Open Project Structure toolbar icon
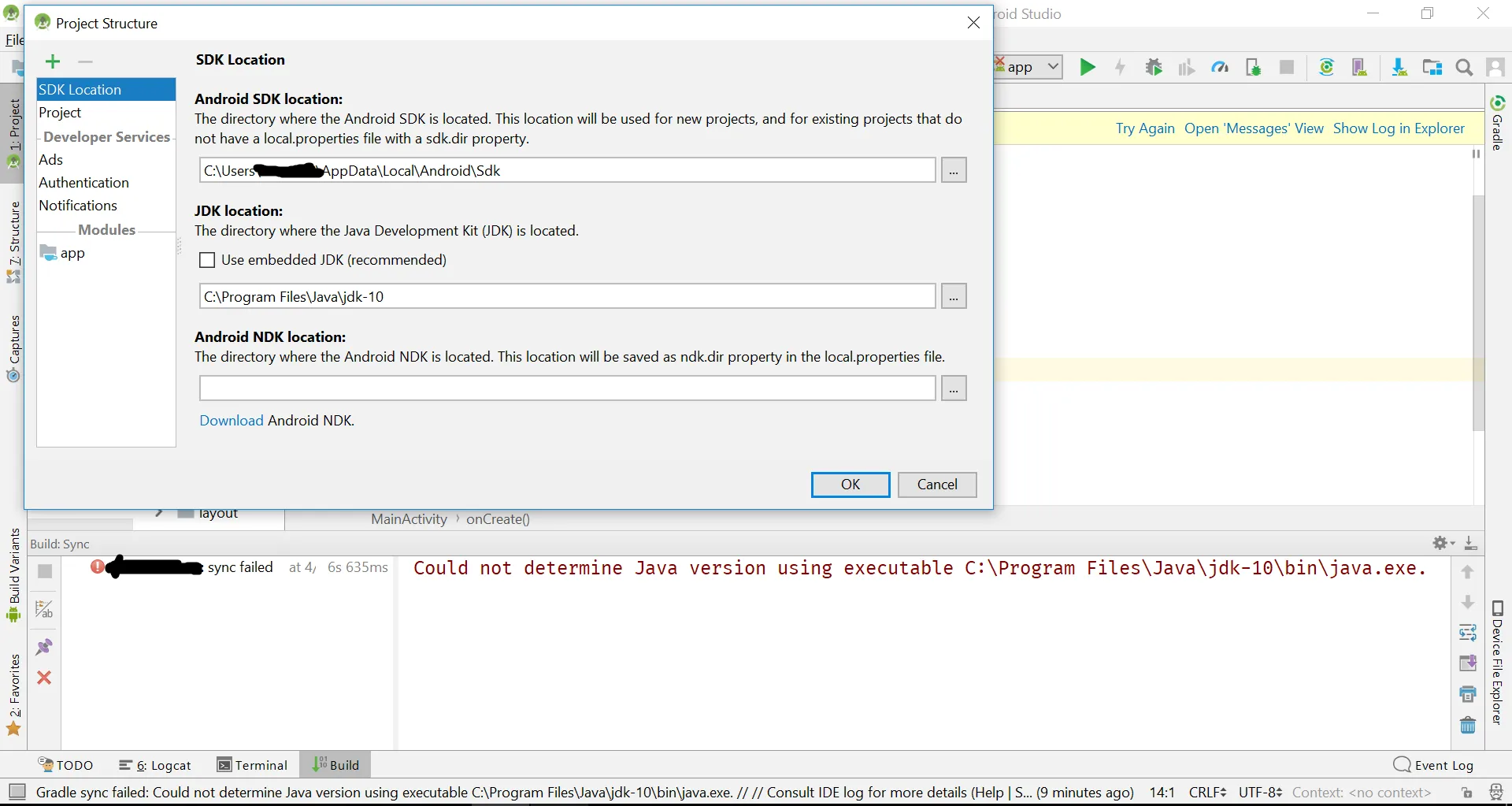 pyautogui.click(x=1432, y=67)
